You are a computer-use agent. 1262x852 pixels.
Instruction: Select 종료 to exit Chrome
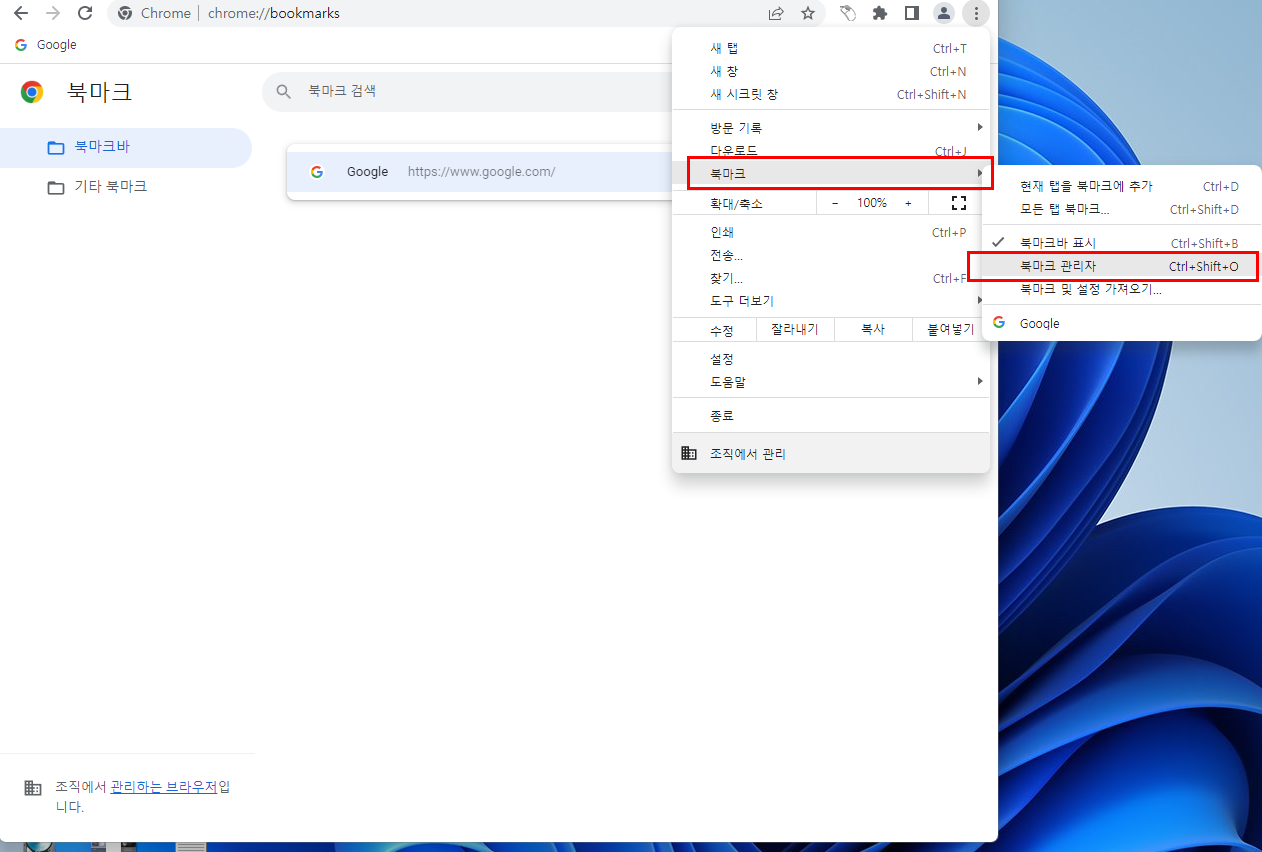pos(831,416)
